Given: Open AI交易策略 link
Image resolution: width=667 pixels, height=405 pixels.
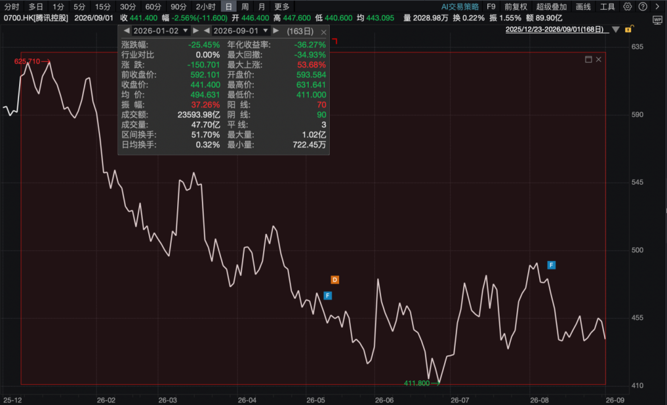Looking at the screenshot, I should pyautogui.click(x=459, y=6).
